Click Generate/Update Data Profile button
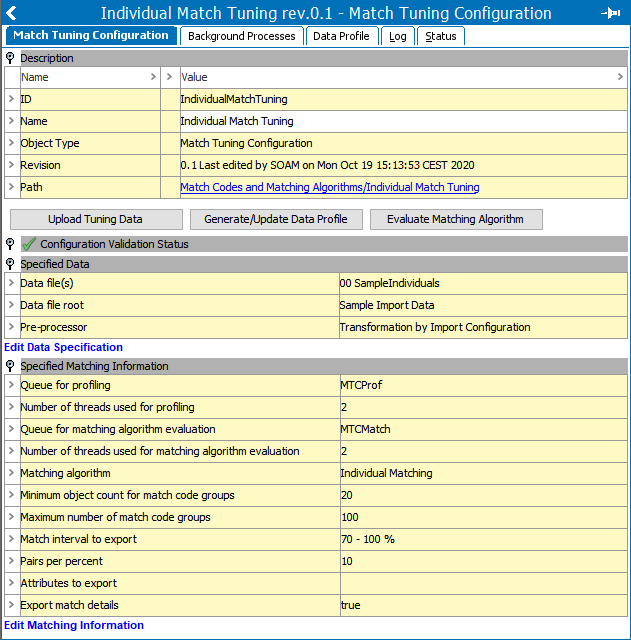The width and height of the screenshot is (631, 640). (276, 219)
